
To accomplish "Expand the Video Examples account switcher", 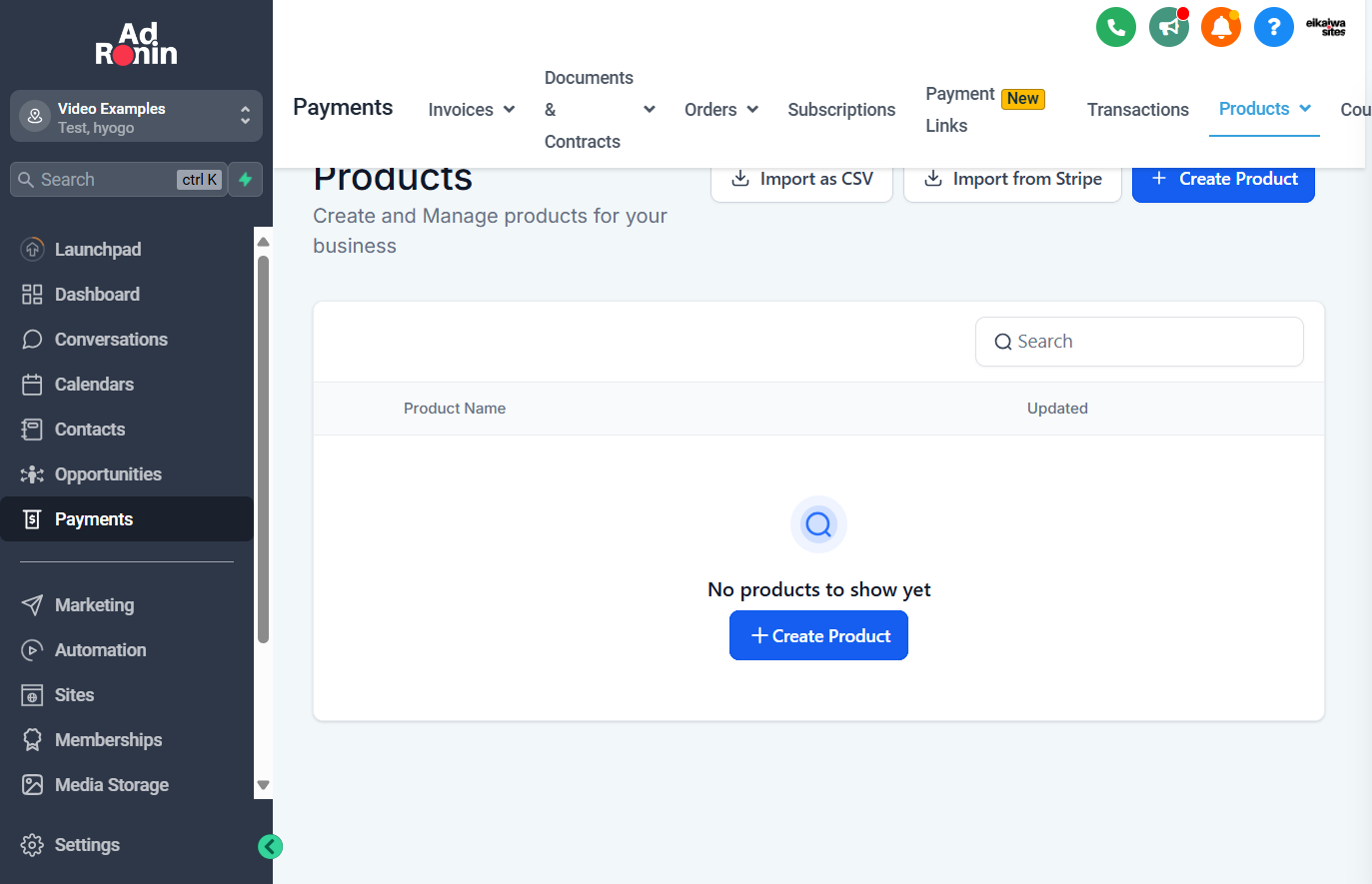I will click(x=136, y=117).
